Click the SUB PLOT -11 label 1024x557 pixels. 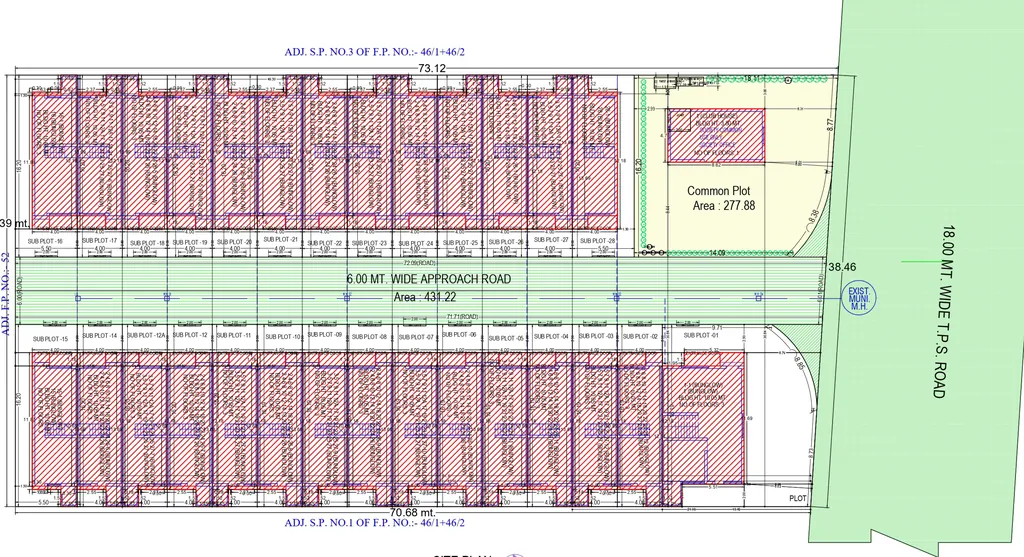234,335
